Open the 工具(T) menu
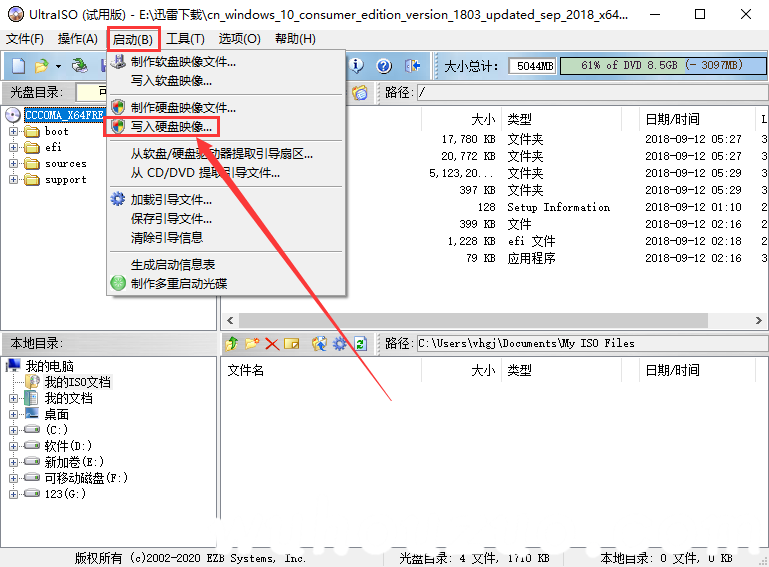Screen dimensions: 769x567 185,39
